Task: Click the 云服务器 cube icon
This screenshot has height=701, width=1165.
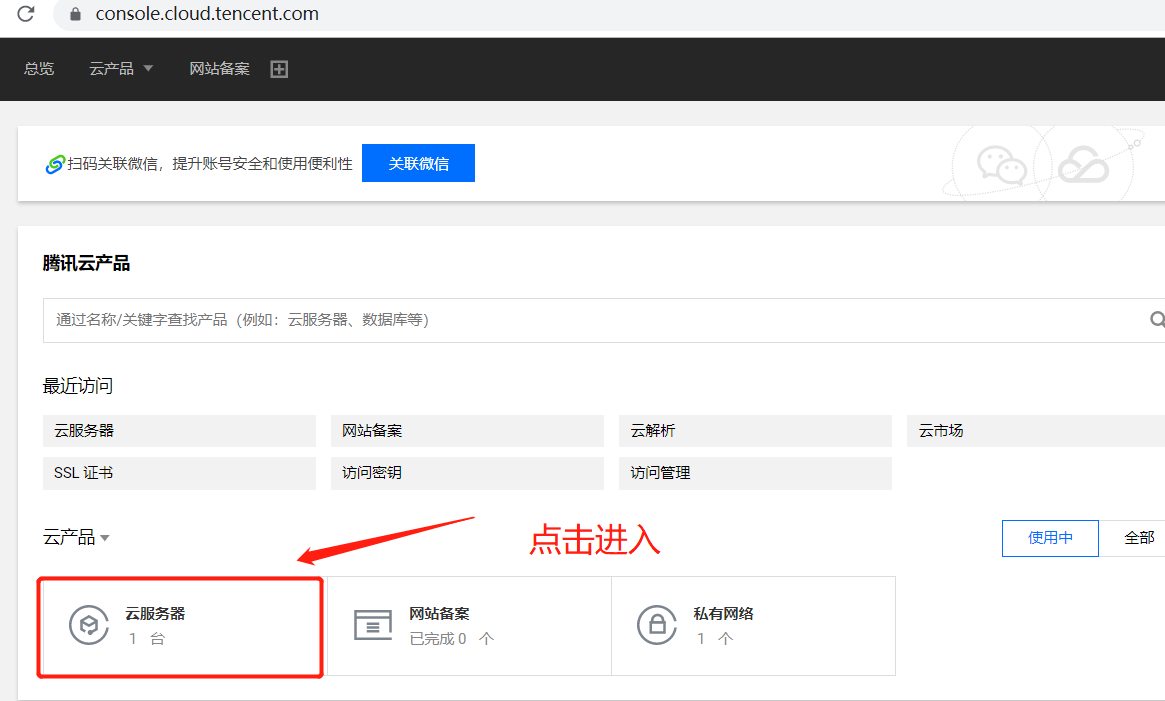Action: point(89,625)
